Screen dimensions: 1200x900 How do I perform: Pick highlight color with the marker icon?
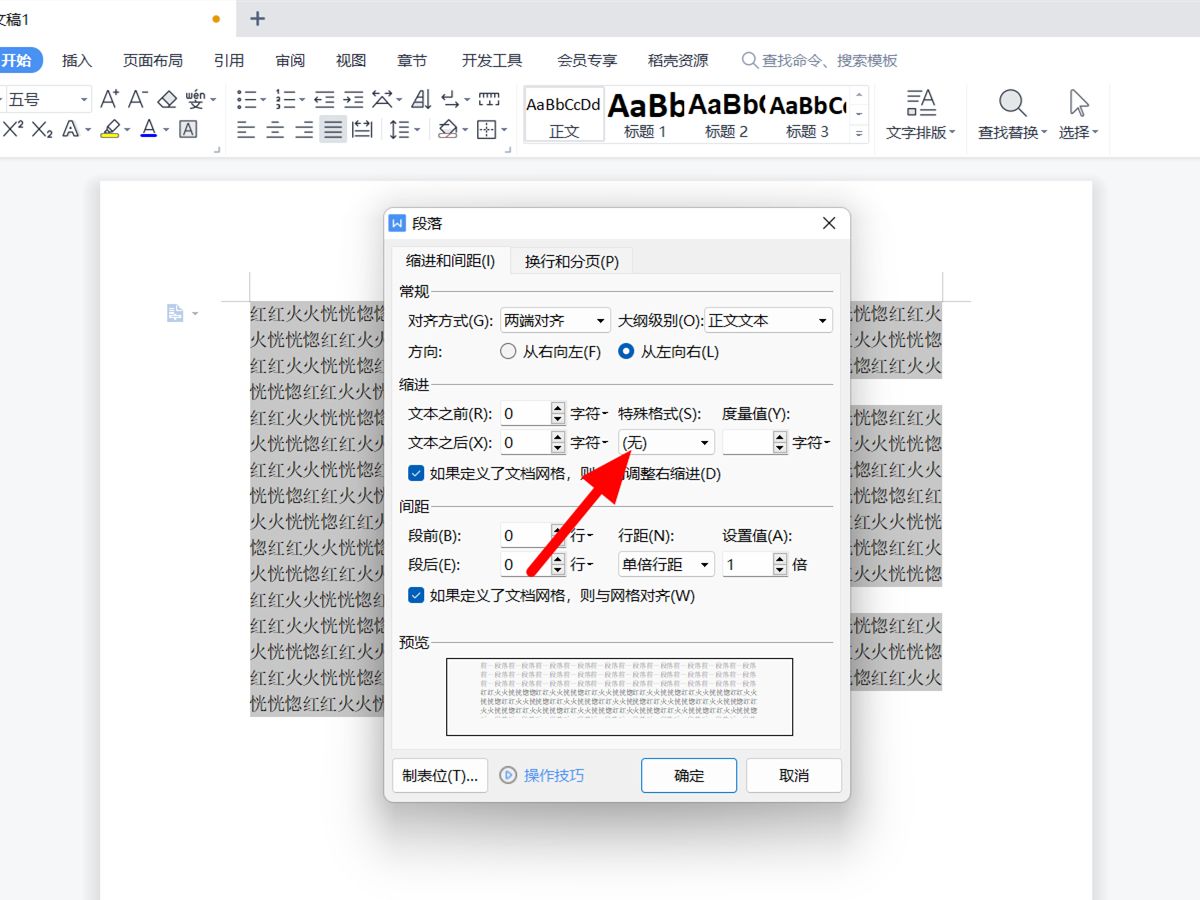(x=110, y=129)
